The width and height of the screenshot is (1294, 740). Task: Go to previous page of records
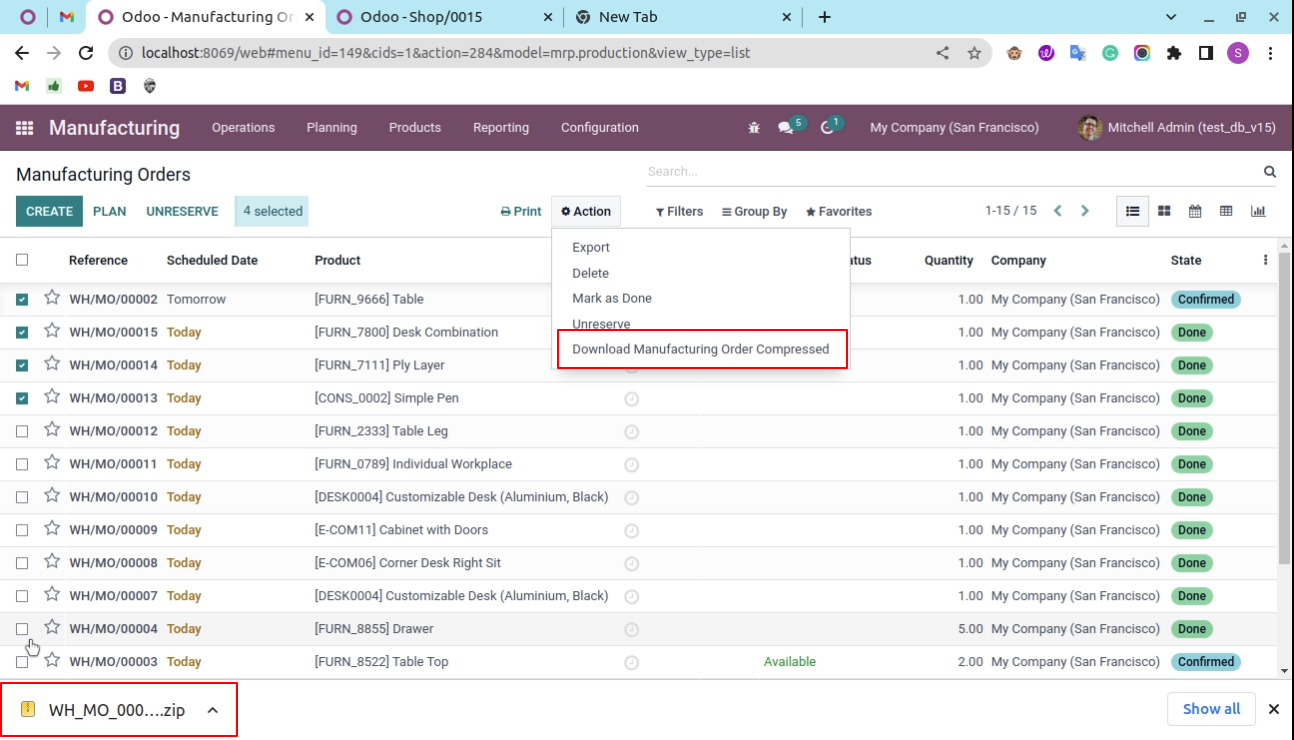(1057, 211)
